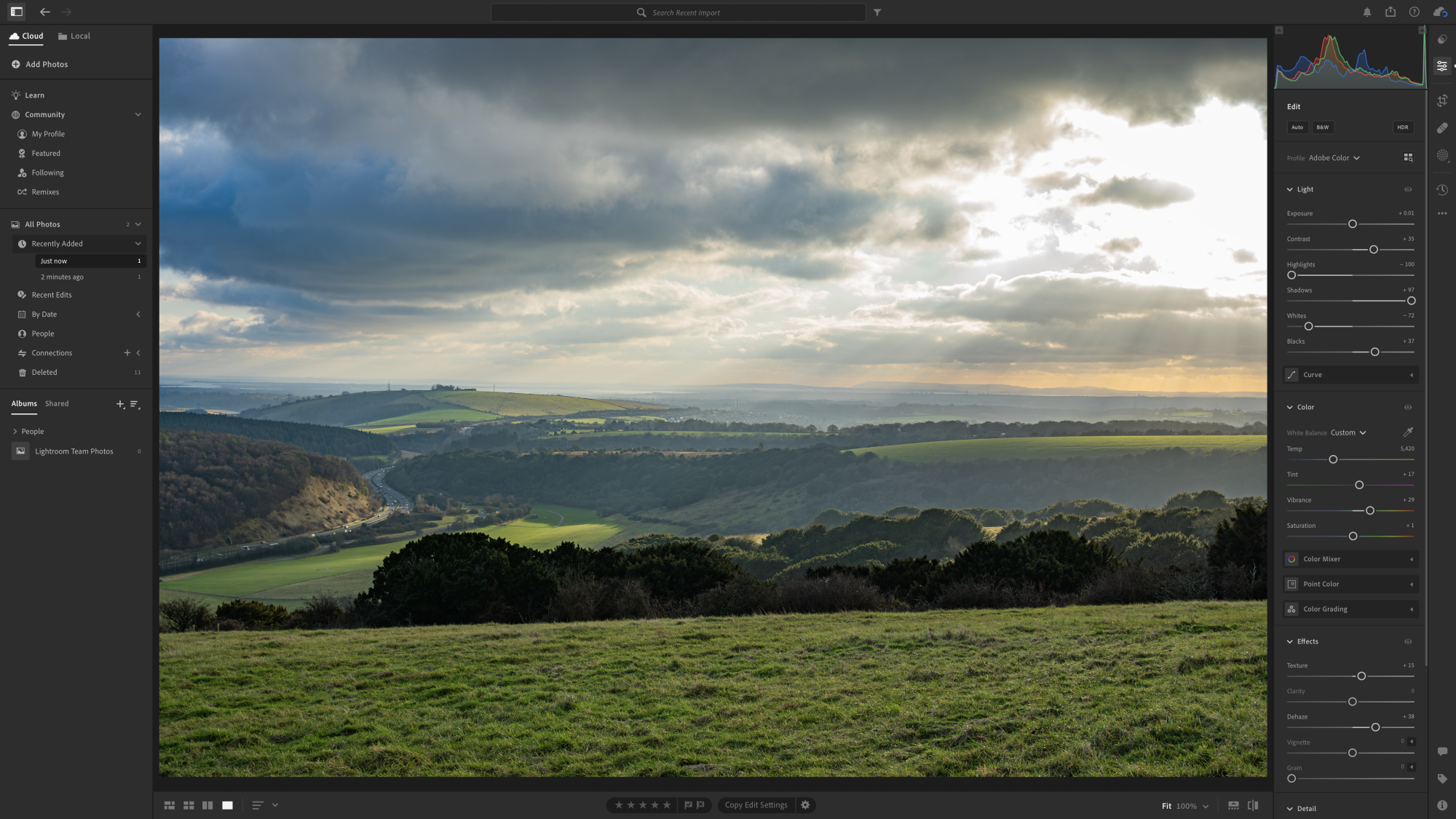Toggle highlight clipping indicator in histogram
The height and width of the screenshot is (819, 1456).
[x=1421, y=30]
